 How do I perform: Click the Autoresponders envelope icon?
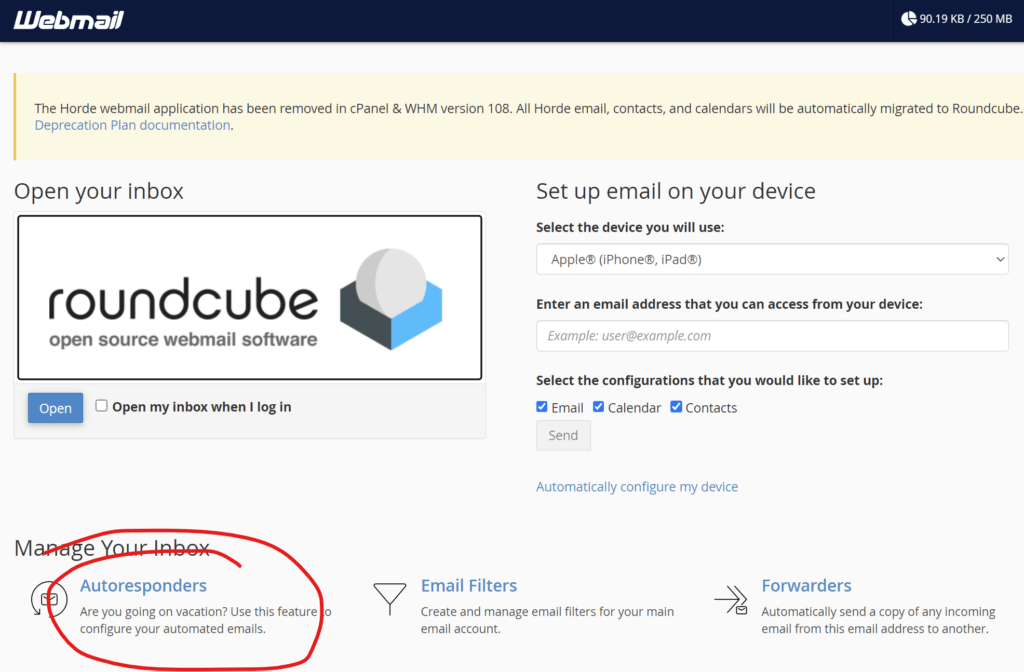[49, 599]
